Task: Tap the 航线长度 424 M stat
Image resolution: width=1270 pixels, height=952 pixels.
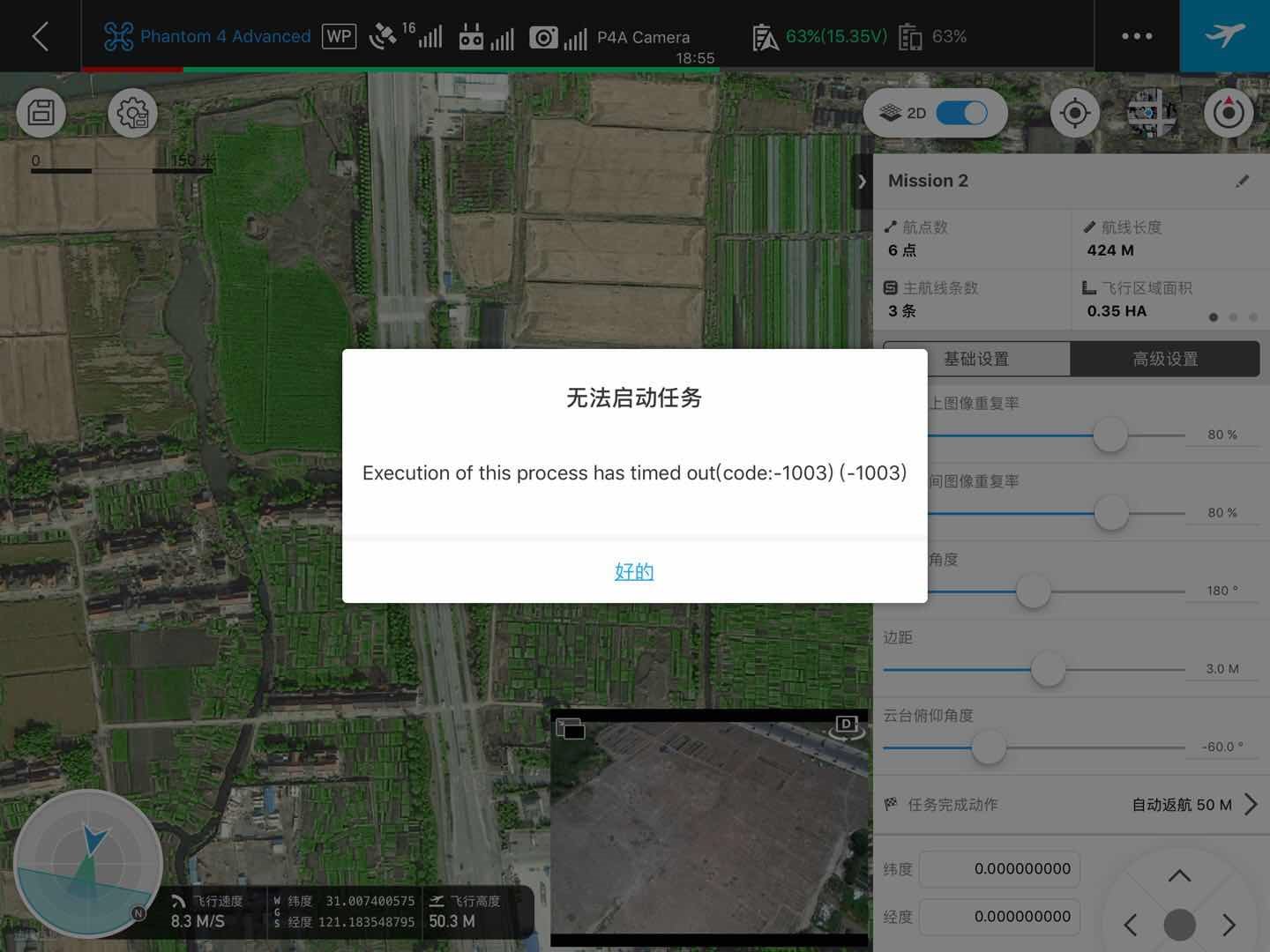Action: 1170,239
